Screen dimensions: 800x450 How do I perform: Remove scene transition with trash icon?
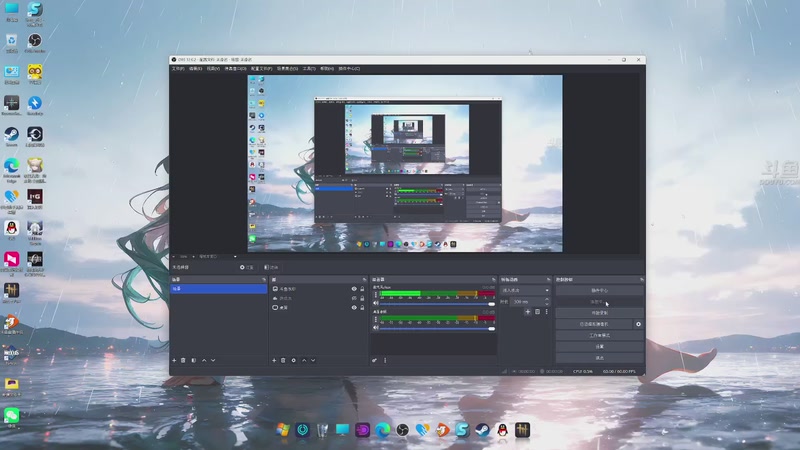(x=537, y=311)
